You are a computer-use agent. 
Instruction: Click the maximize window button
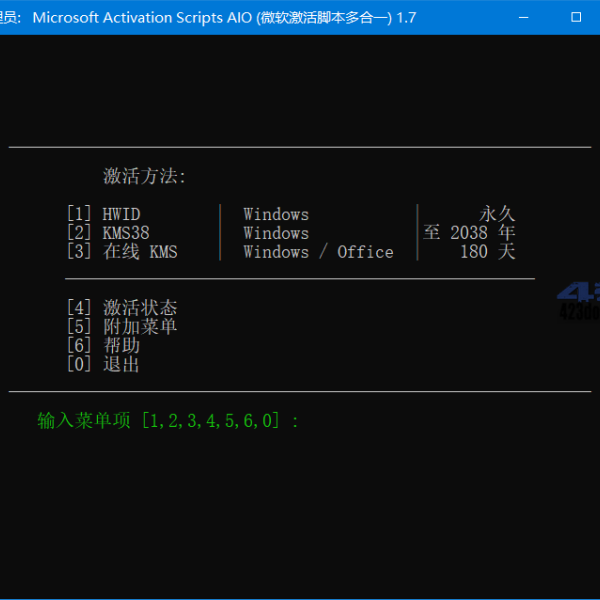click(576, 17)
